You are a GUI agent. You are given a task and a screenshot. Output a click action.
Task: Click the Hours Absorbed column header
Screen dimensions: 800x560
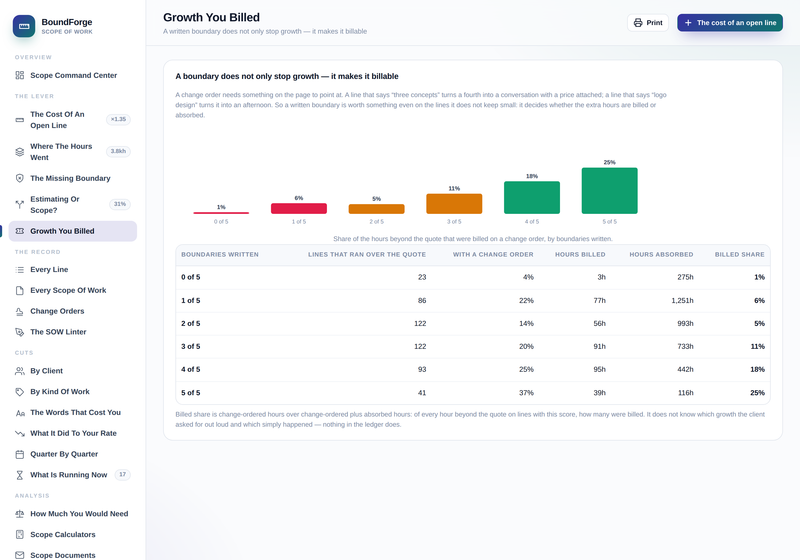(x=661, y=254)
